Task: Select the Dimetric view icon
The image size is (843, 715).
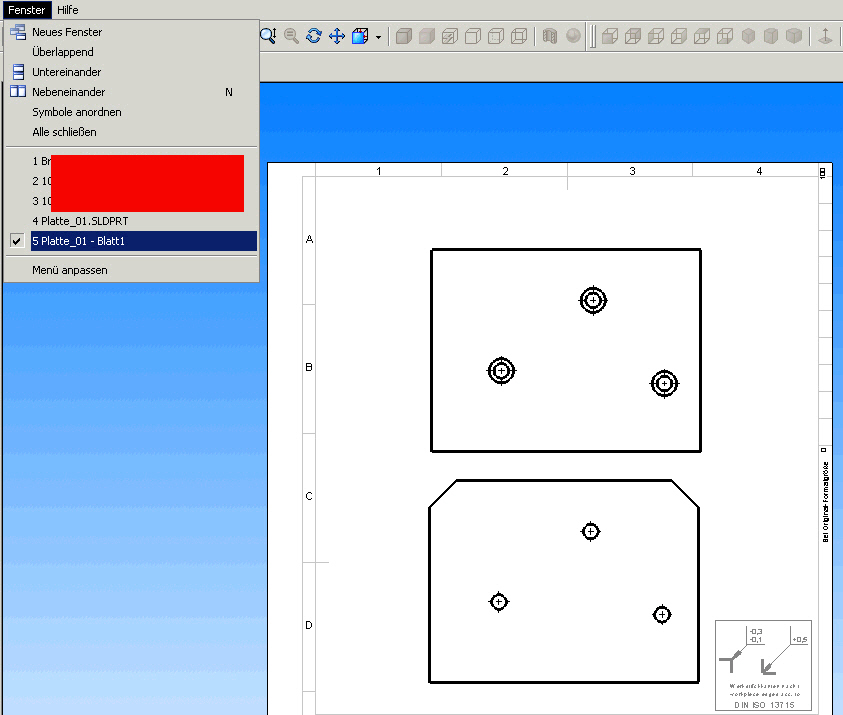Action: click(794, 36)
